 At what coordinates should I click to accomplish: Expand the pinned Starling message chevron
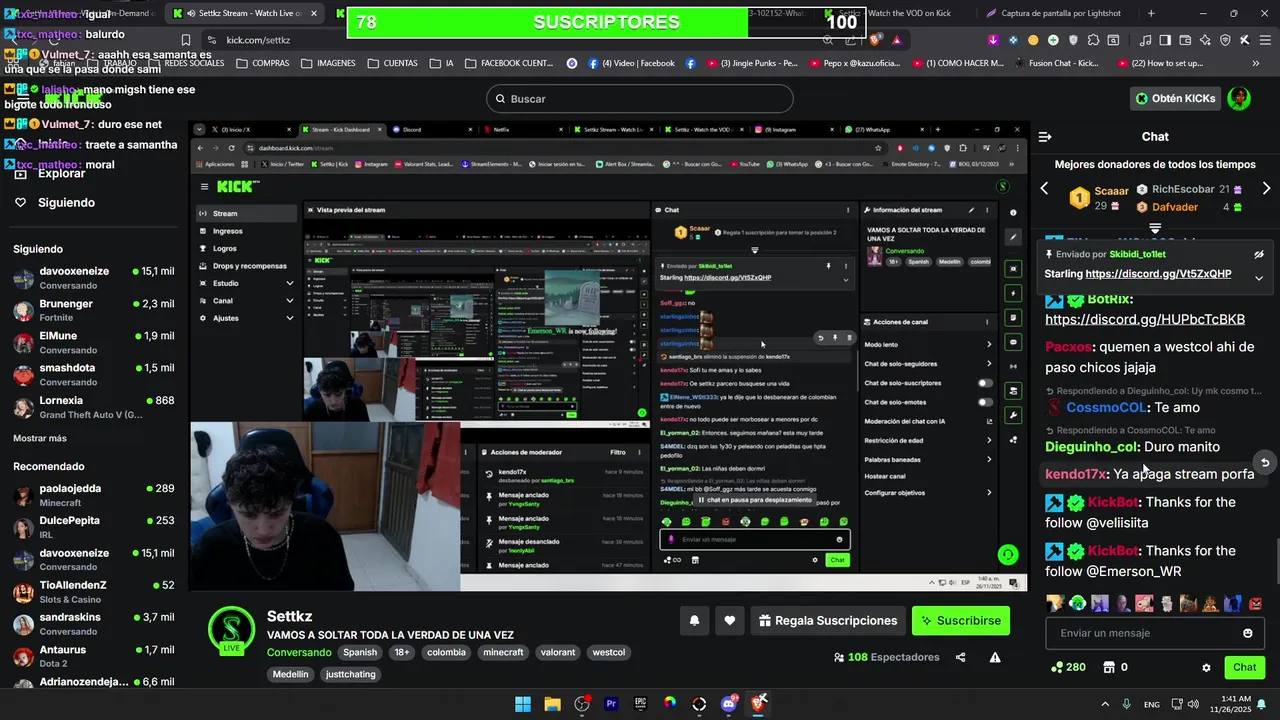click(1259, 278)
